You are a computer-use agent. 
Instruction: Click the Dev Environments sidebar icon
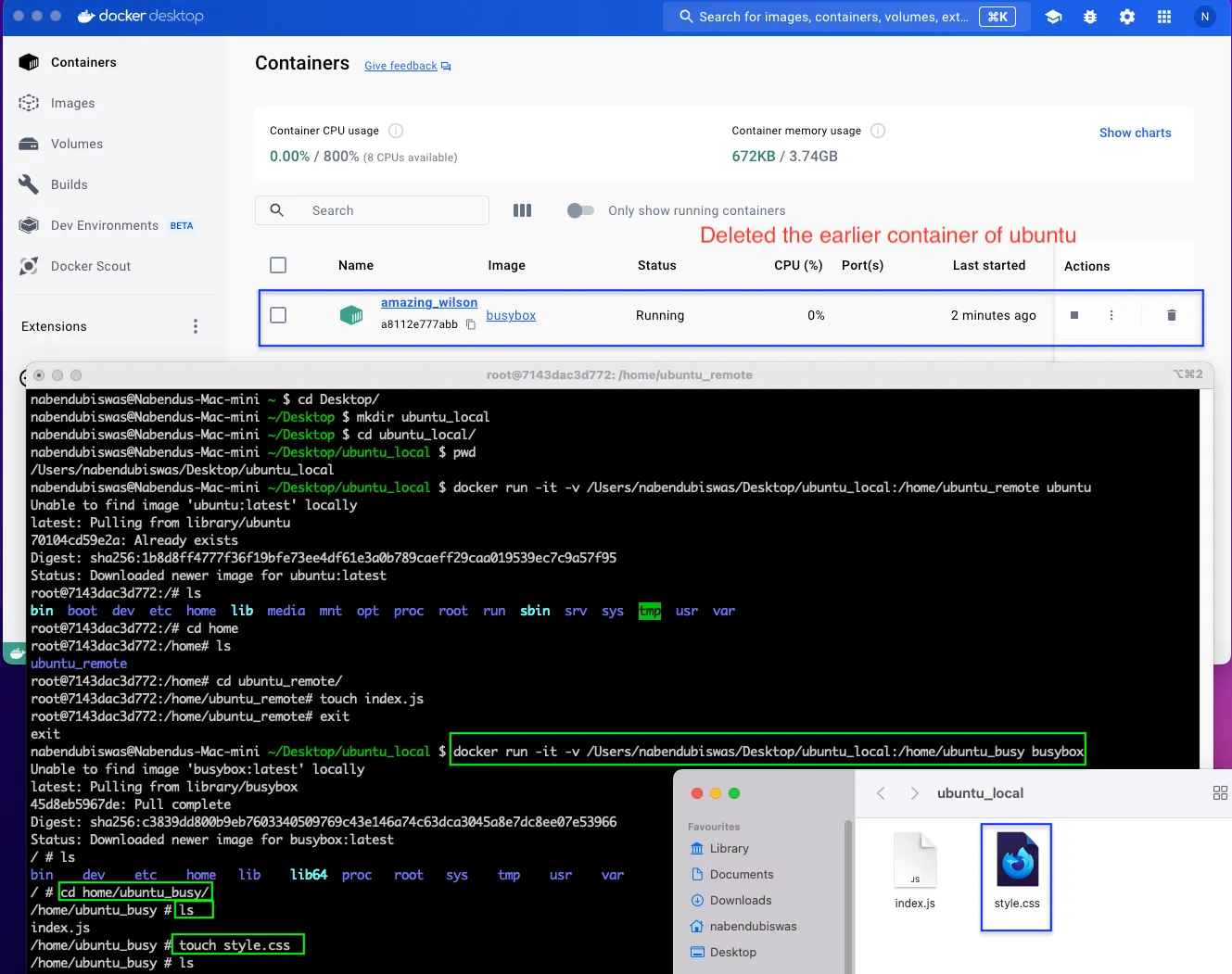(30, 225)
